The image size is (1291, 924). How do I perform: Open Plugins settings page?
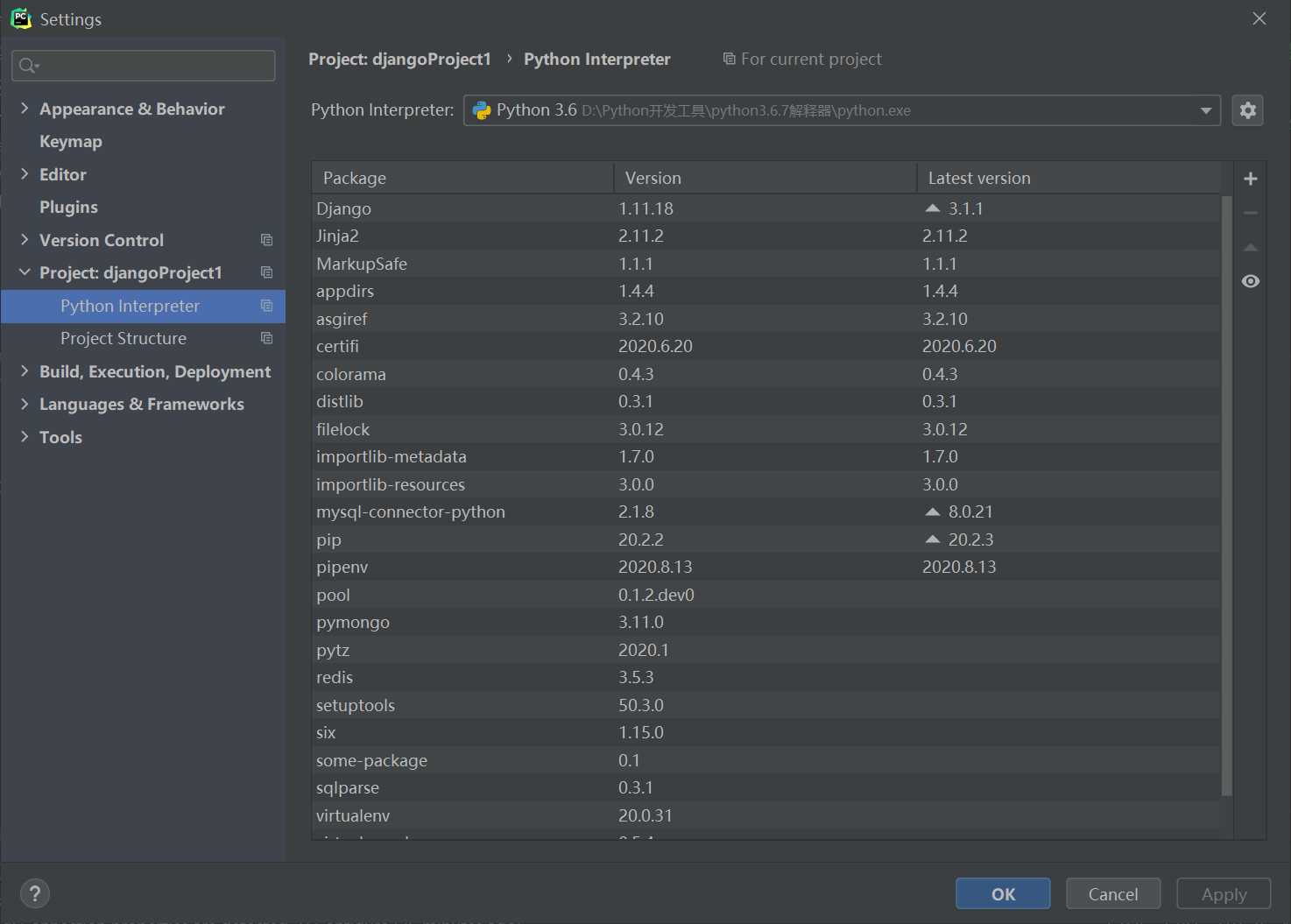click(x=68, y=207)
